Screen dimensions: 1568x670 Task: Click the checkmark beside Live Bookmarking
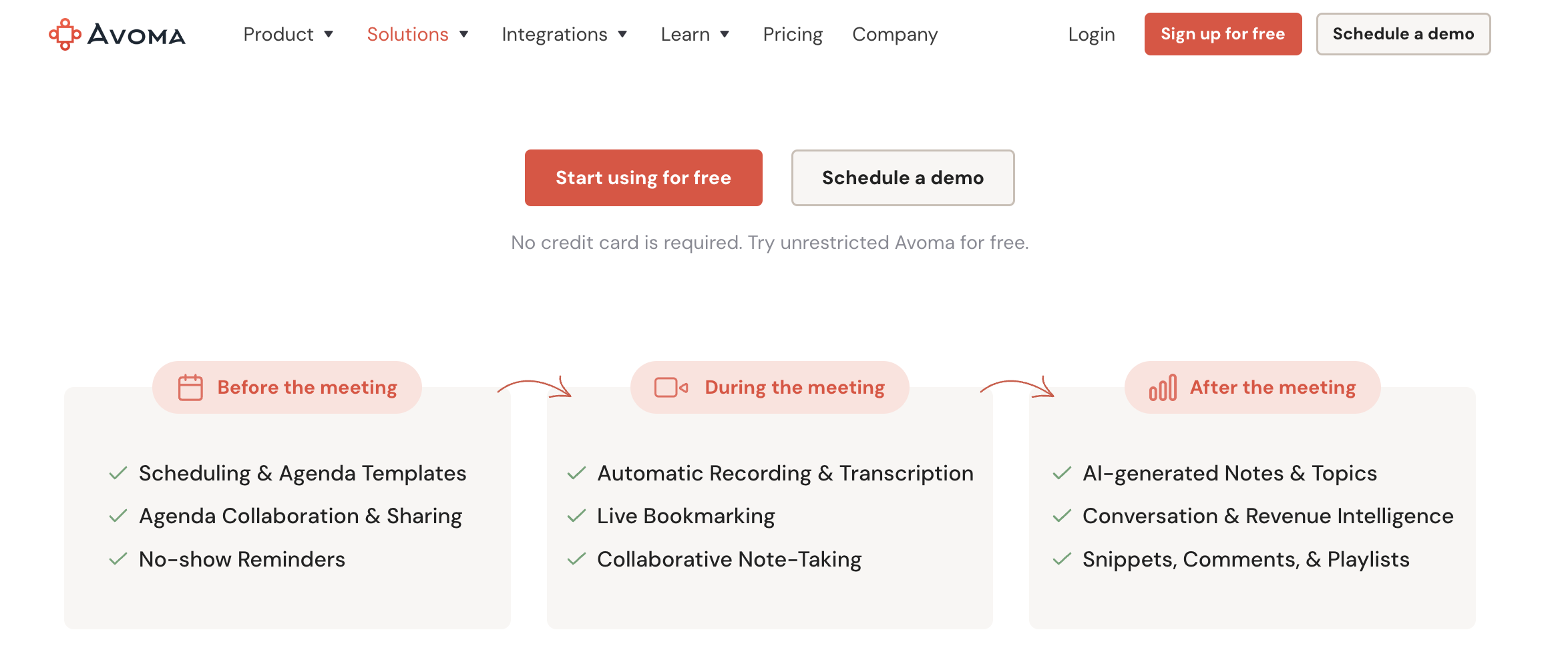[576, 516]
